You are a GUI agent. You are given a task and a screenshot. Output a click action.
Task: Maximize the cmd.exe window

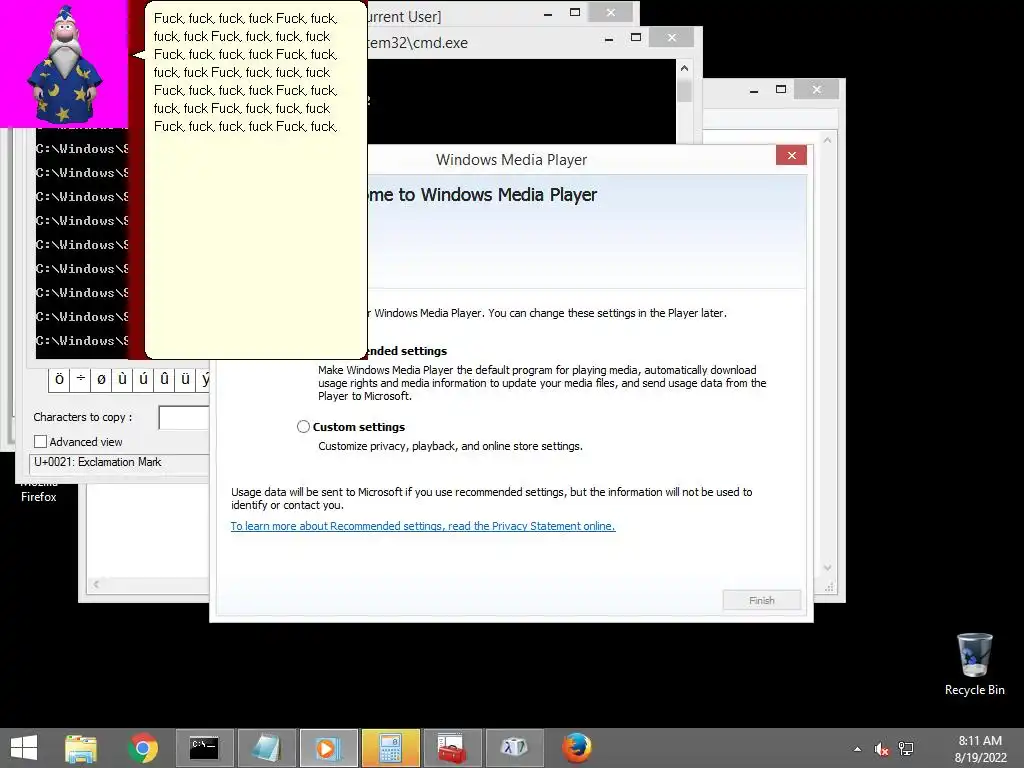[635, 38]
